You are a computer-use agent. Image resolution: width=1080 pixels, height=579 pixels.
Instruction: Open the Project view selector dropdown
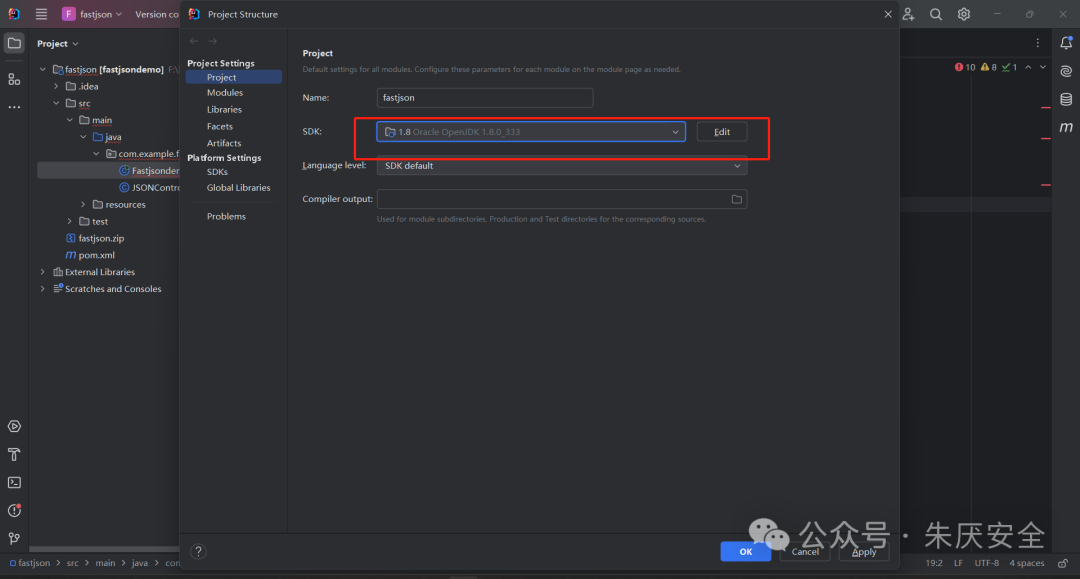point(58,43)
